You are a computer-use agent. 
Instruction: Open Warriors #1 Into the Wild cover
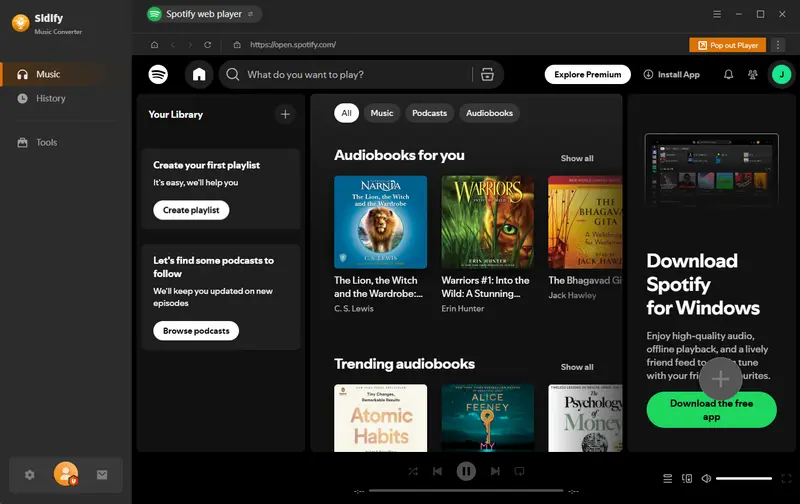point(488,222)
